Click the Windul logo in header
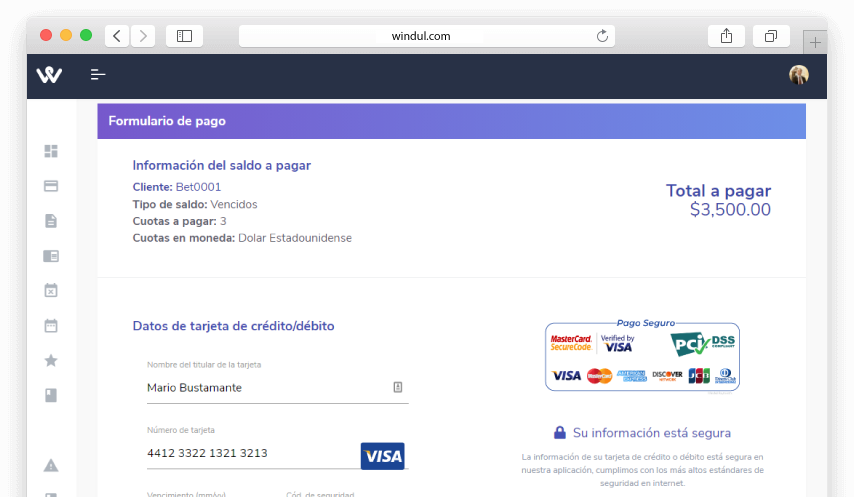The width and height of the screenshot is (854, 497). (x=49, y=75)
